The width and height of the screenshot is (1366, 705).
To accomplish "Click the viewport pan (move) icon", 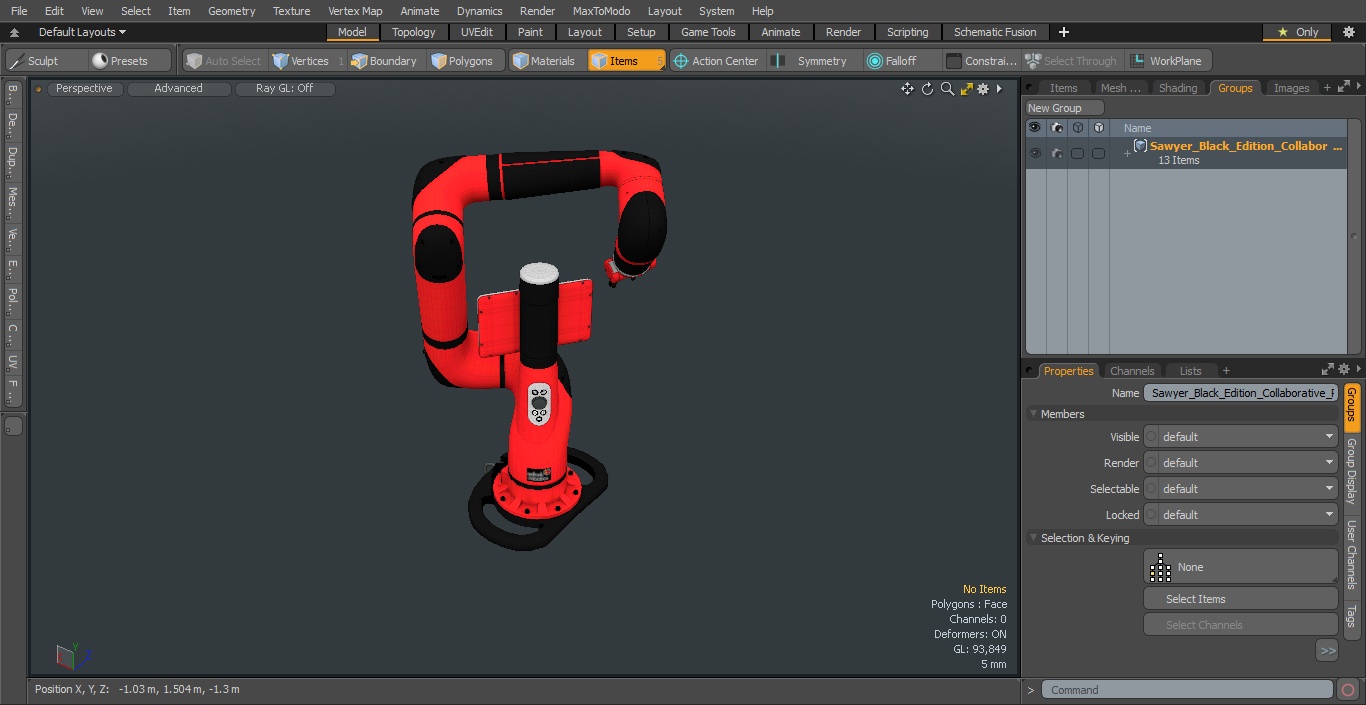I will click(x=907, y=89).
